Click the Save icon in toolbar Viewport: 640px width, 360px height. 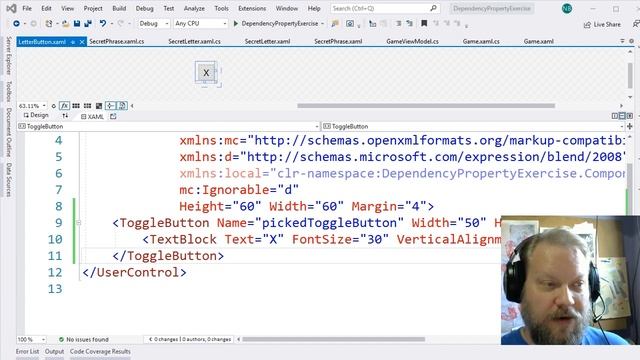coord(77,24)
